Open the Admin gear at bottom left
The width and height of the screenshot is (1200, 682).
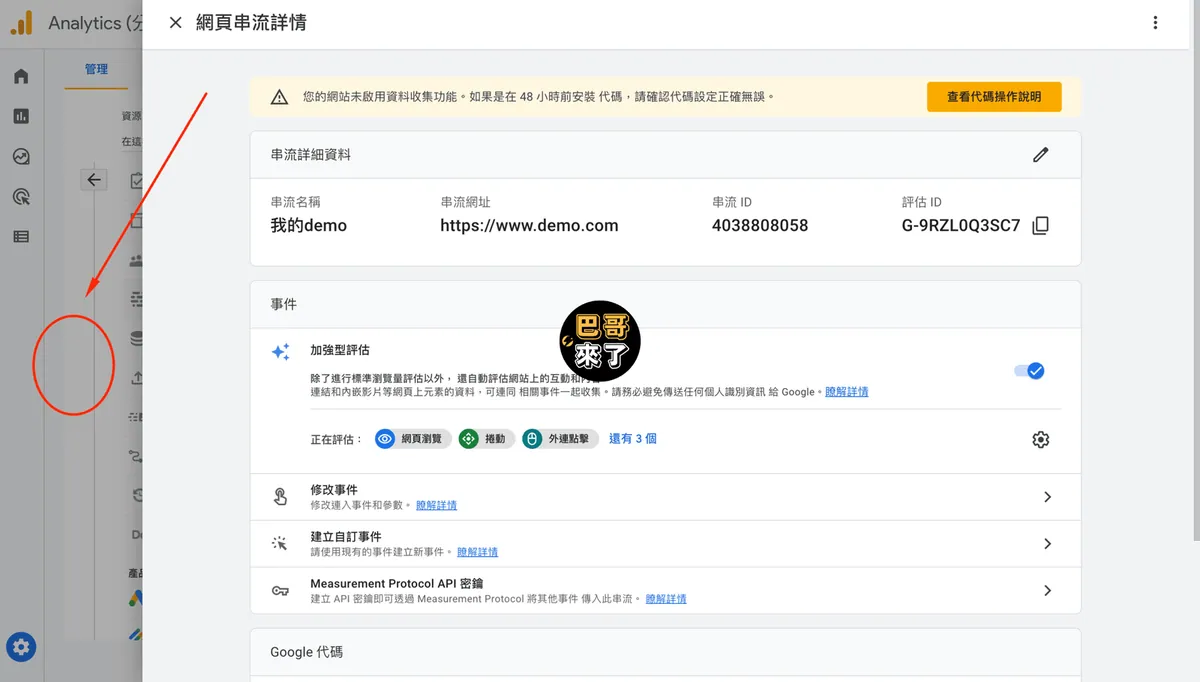point(22,648)
